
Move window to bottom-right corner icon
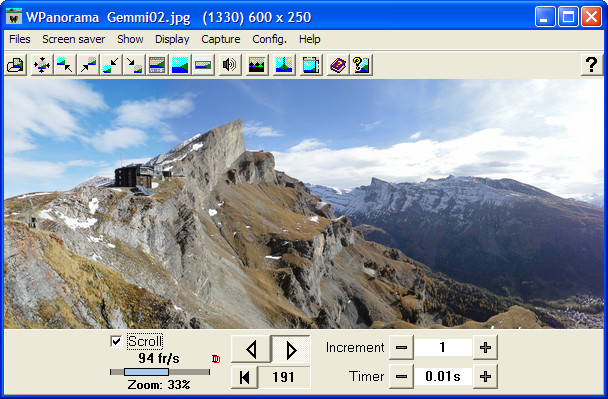click(134, 64)
